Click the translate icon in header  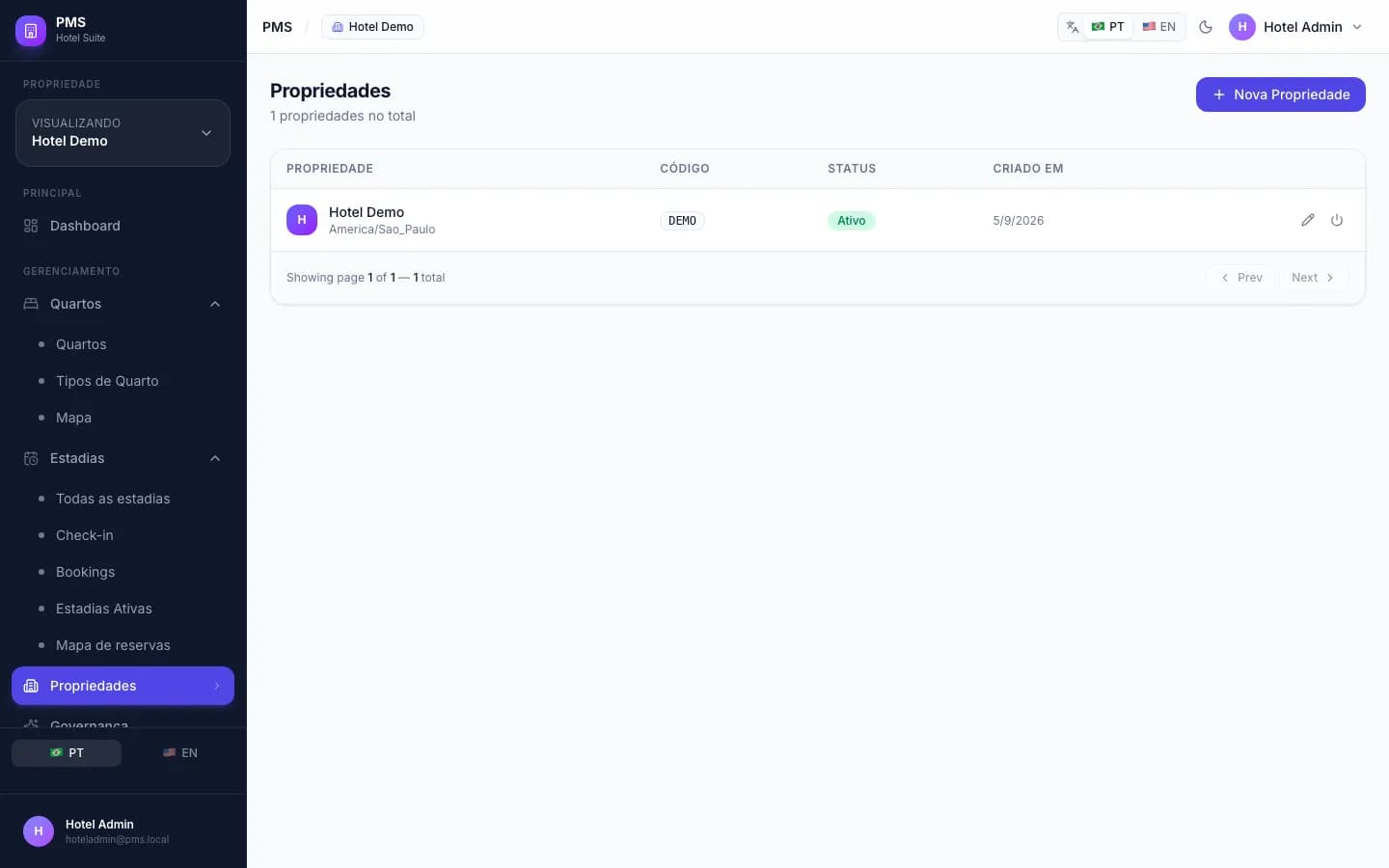1072,27
